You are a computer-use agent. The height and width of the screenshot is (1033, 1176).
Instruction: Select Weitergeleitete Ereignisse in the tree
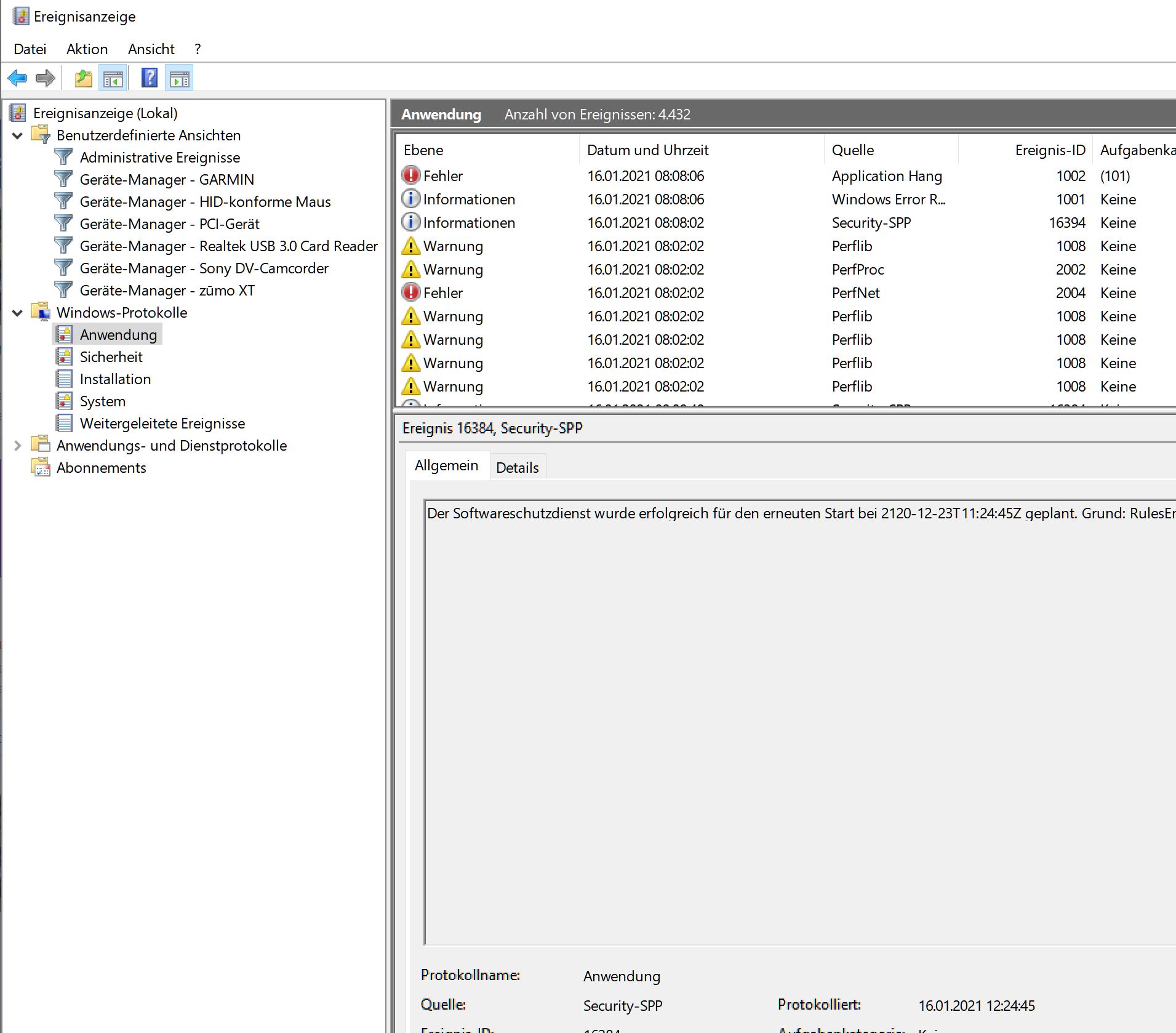[162, 424]
